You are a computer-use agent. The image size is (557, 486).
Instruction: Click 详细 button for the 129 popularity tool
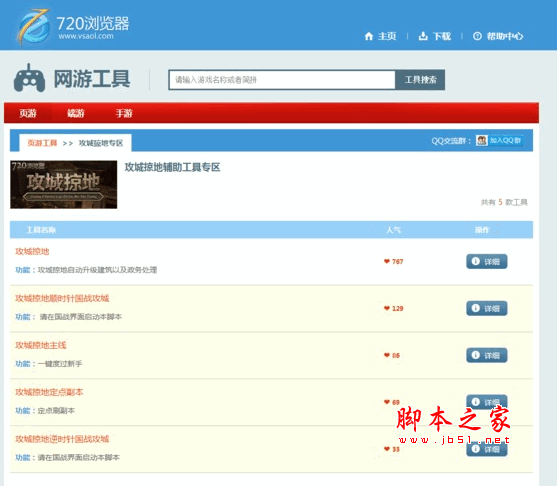(x=487, y=308)
